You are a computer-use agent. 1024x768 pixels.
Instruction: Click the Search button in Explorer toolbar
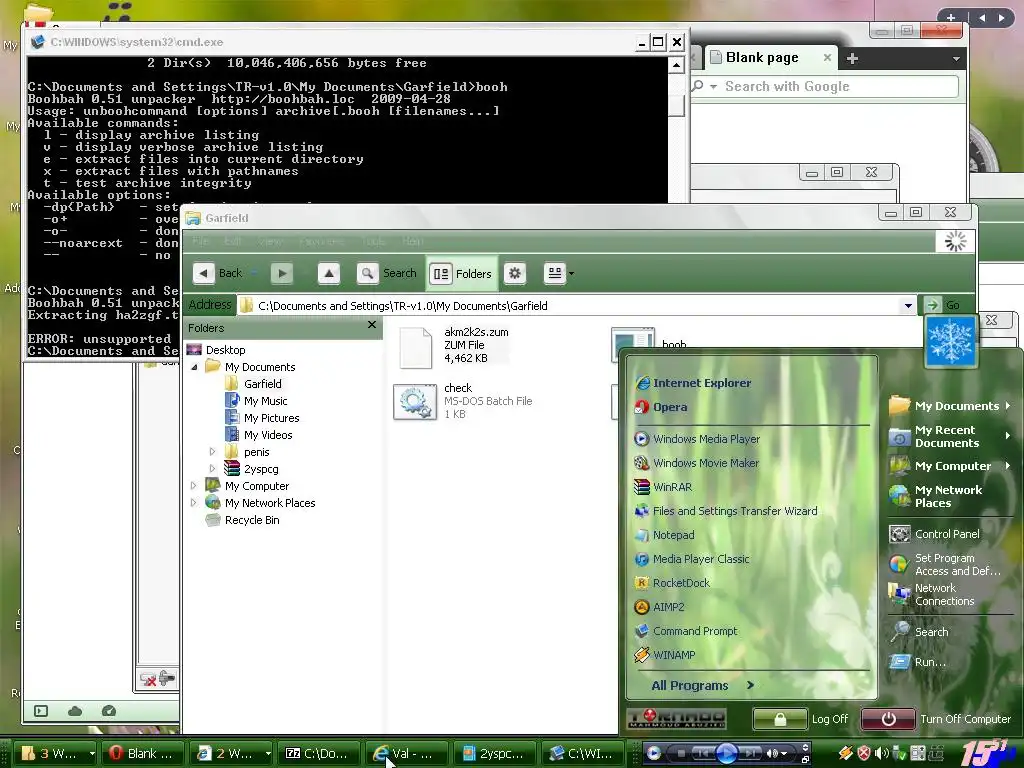tap(387, 273)
